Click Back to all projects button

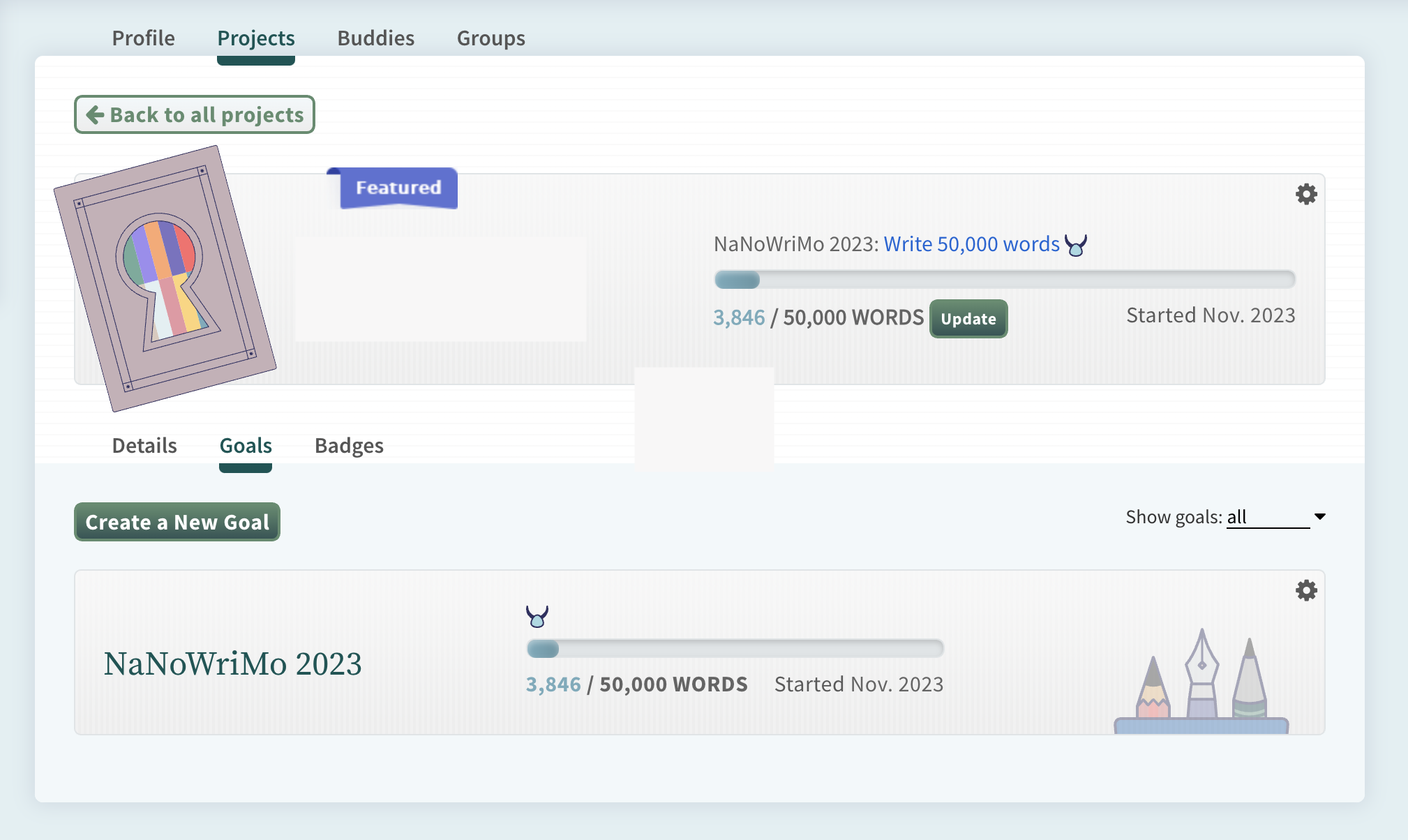(x=195, y=114)
